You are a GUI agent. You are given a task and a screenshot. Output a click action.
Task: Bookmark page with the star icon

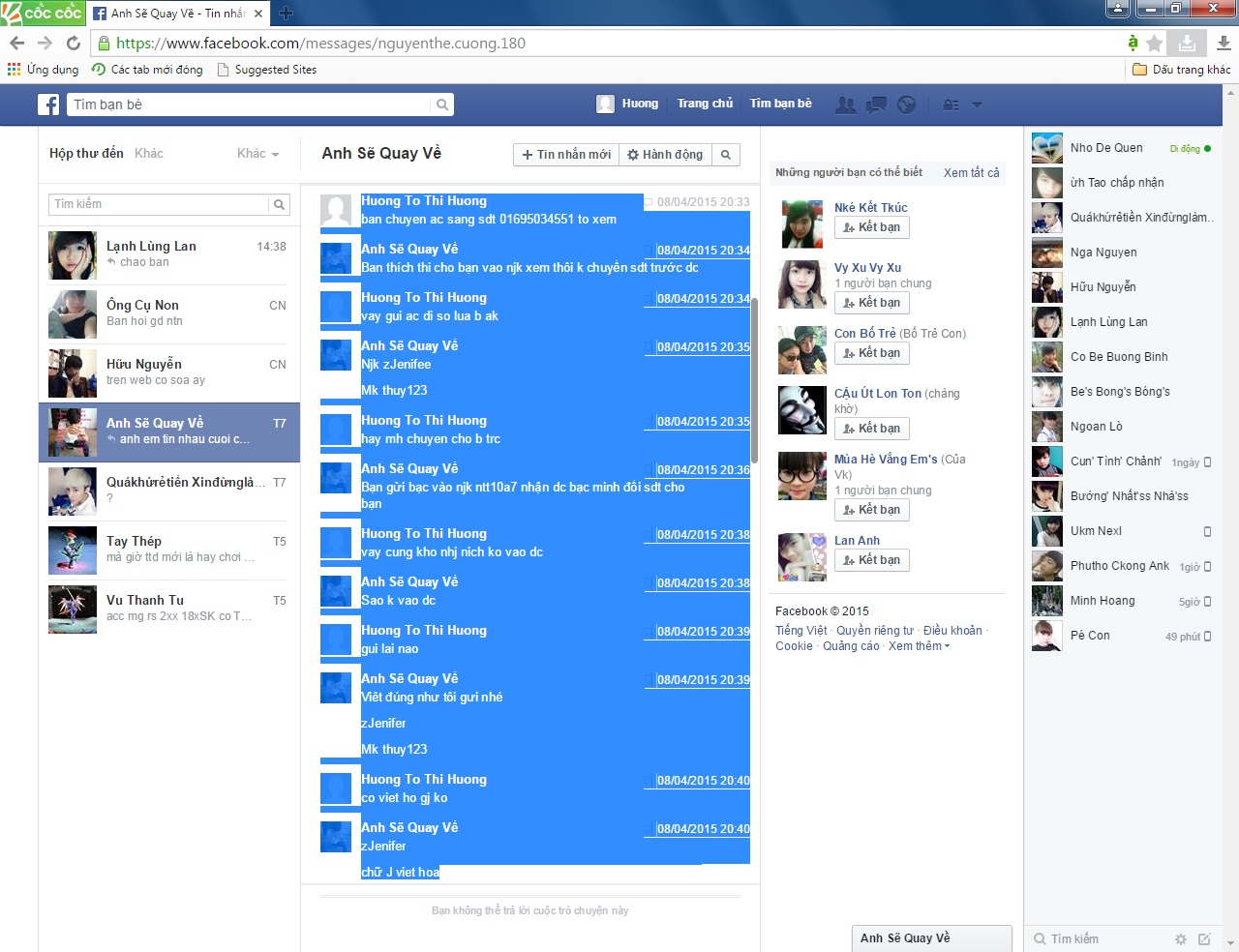click(1154, 43)
